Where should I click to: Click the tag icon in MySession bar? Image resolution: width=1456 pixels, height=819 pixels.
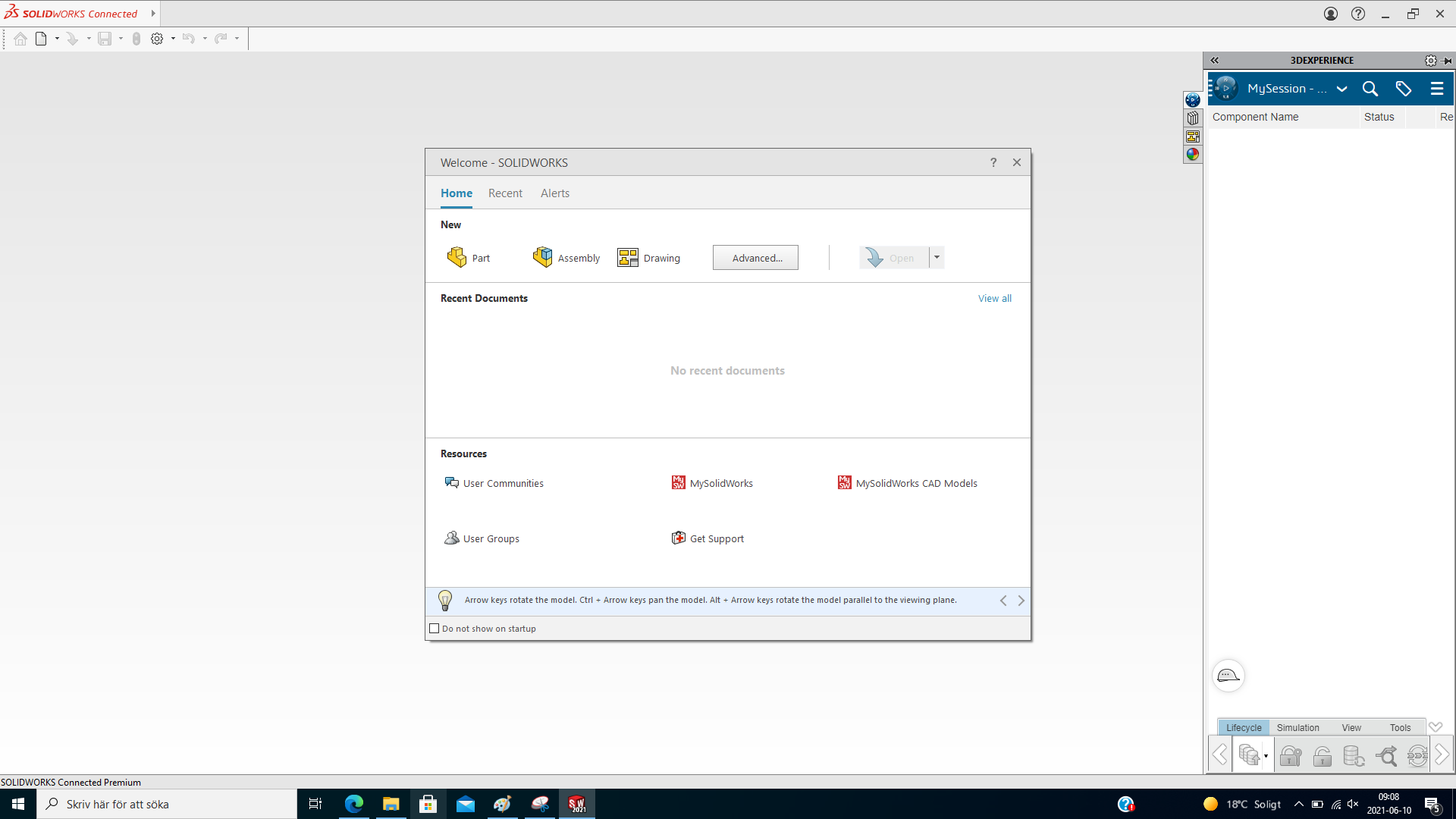pyautogui.click(x=1403, y=89)
